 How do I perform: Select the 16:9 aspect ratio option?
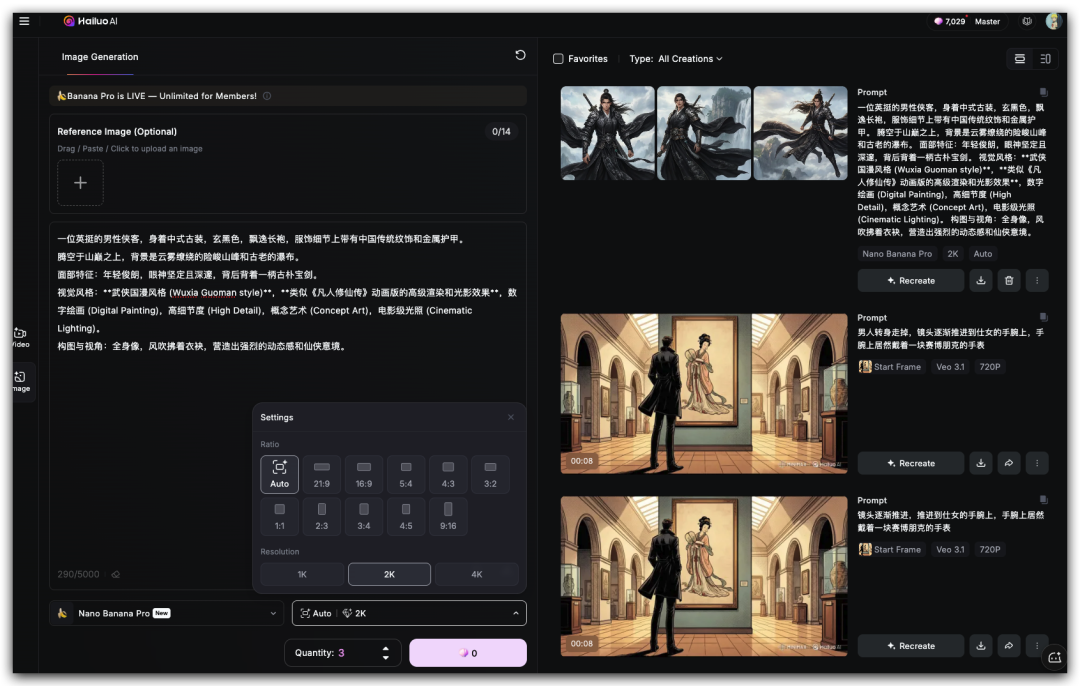pos(363,474)
